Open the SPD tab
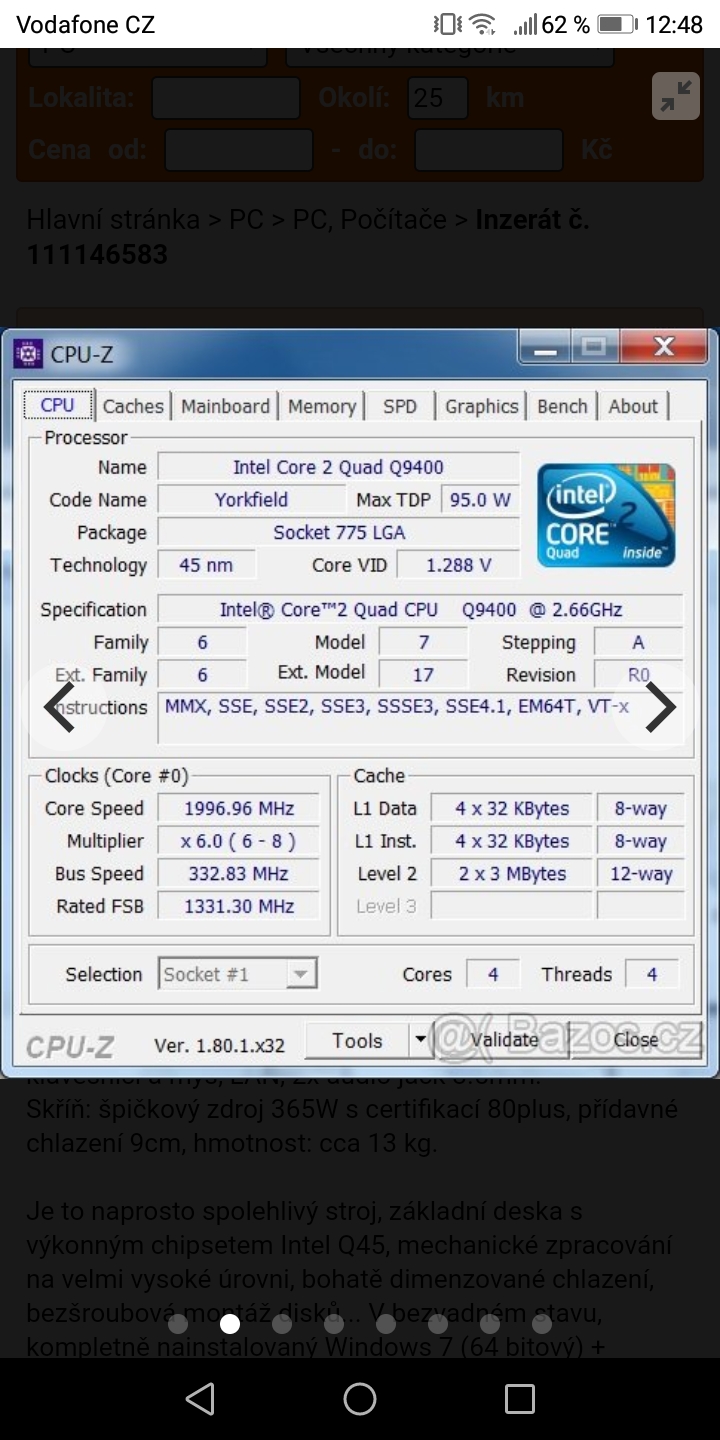This screenshot has height=1440, width=720. [400, 406]
